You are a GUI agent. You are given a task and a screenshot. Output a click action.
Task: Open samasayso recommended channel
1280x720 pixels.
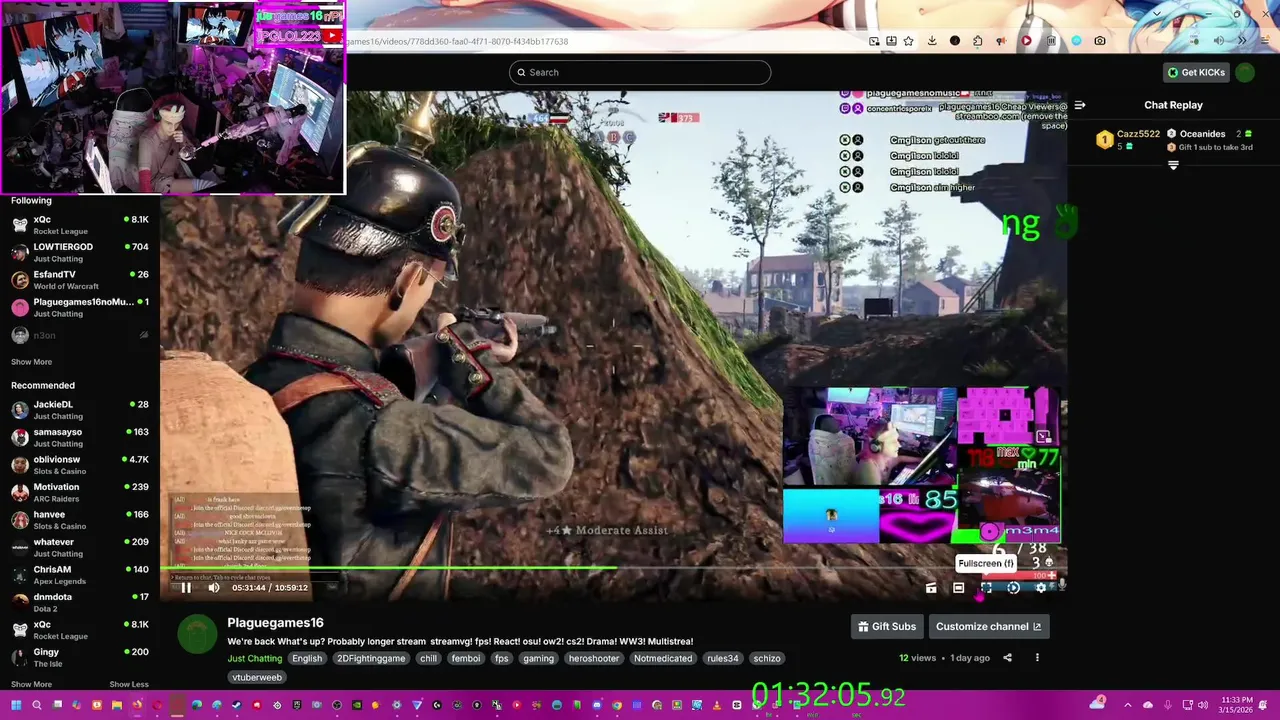point(80,437)
